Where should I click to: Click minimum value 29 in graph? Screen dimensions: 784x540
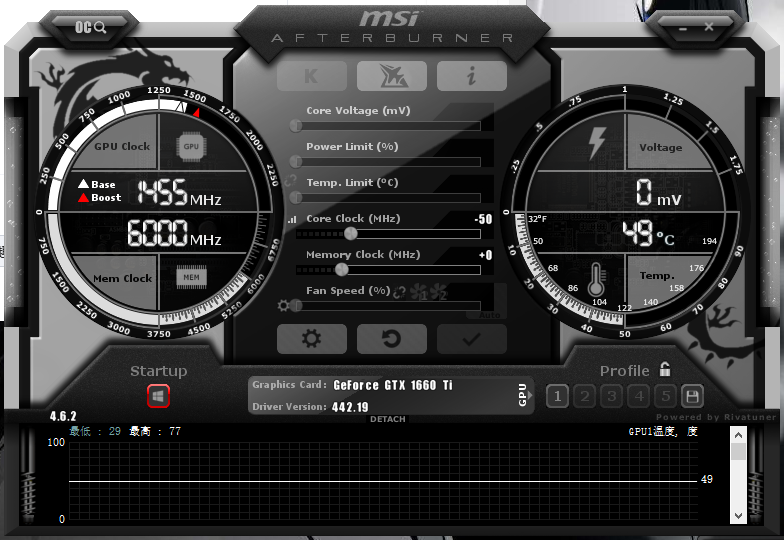pos(114,431)
